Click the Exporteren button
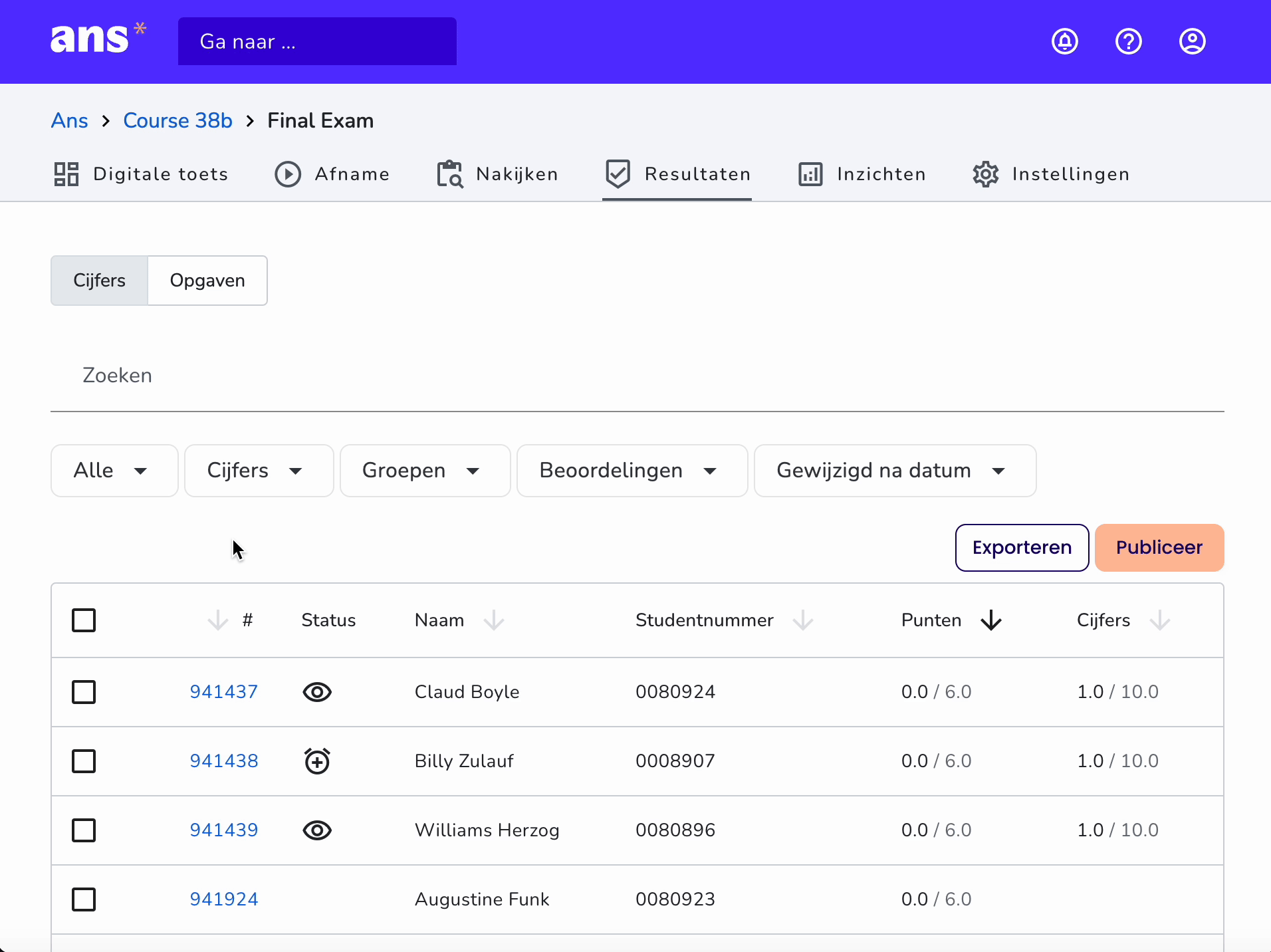 (x=1022, y=548)
